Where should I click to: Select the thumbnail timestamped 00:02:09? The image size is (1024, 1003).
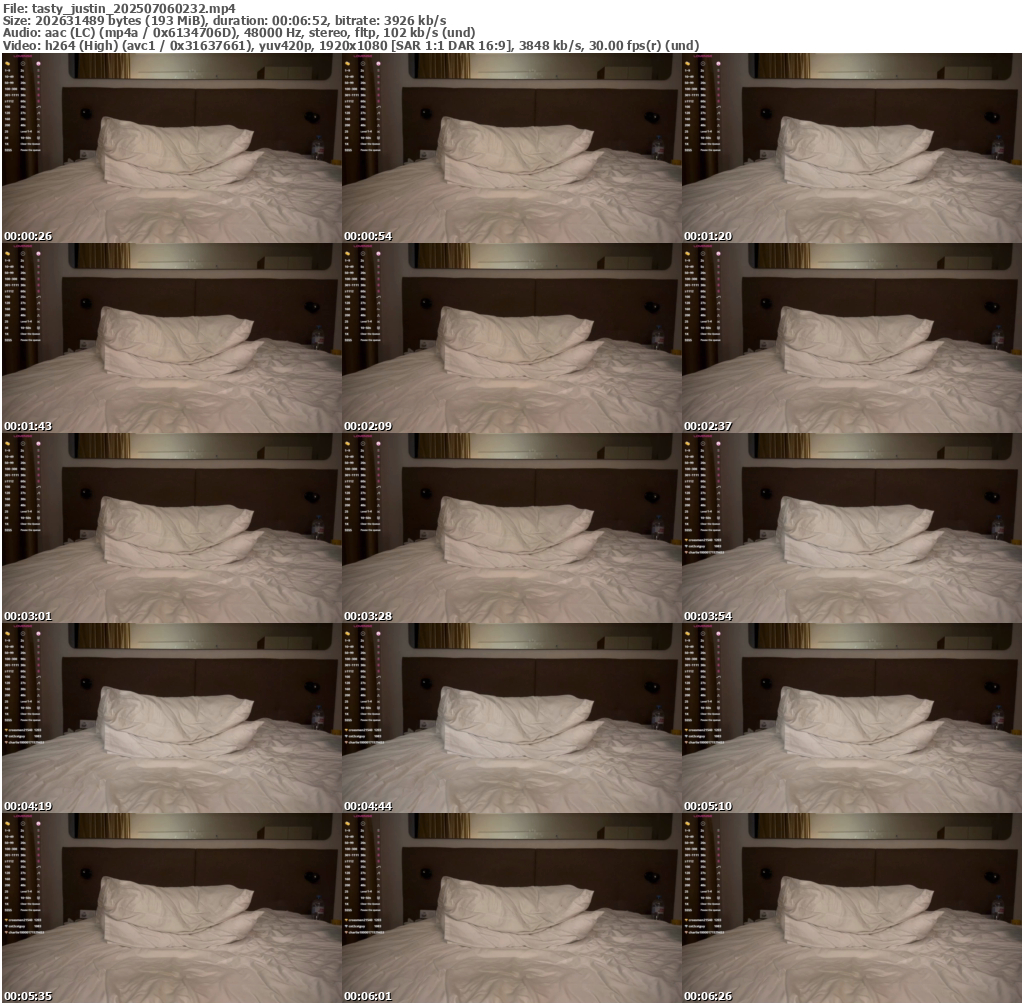[x=512, y=338]
